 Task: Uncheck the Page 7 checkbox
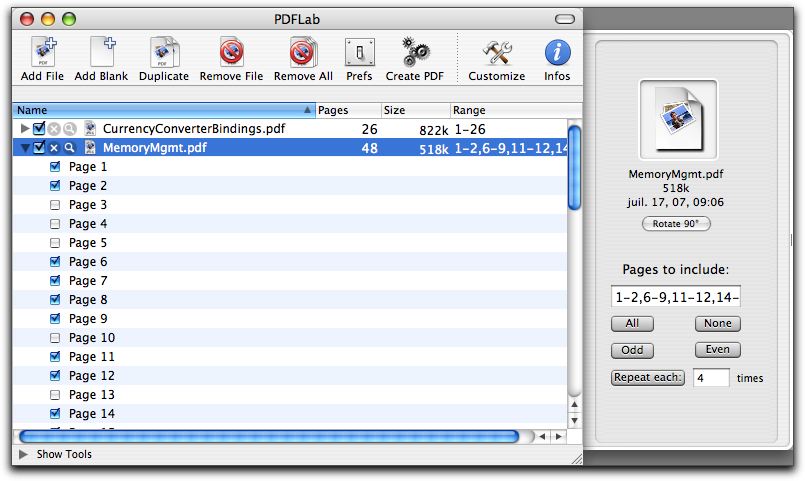point(56,281)
